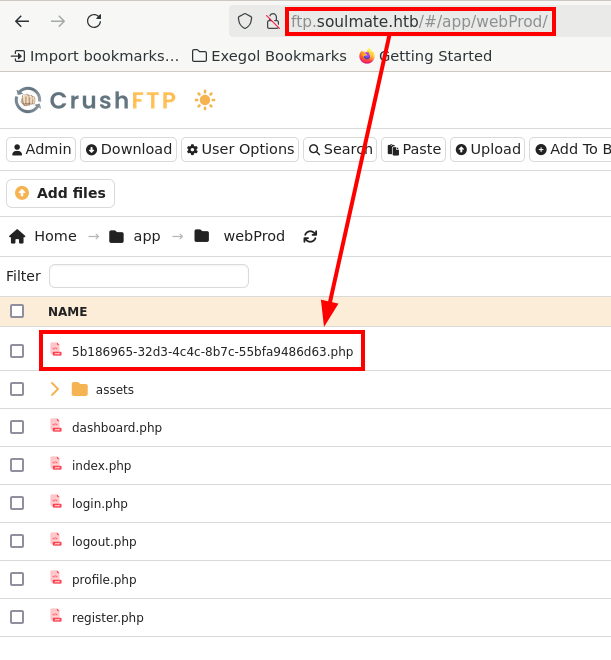Open the User Options menu
This screenshot has height=660, width=611.
(240, 150)
